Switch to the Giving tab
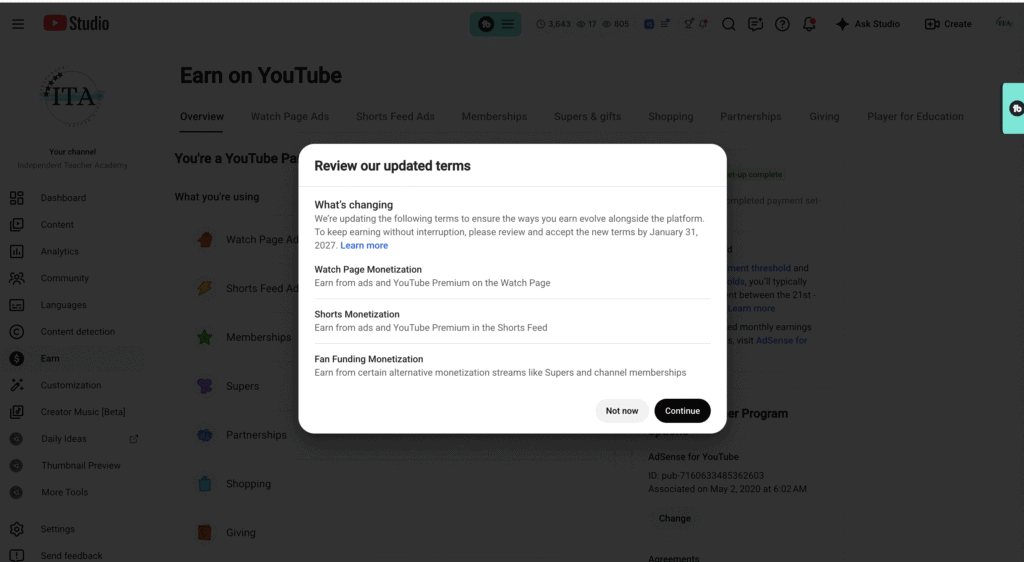Screen dimensions: 1024x562 pos(824,116)
